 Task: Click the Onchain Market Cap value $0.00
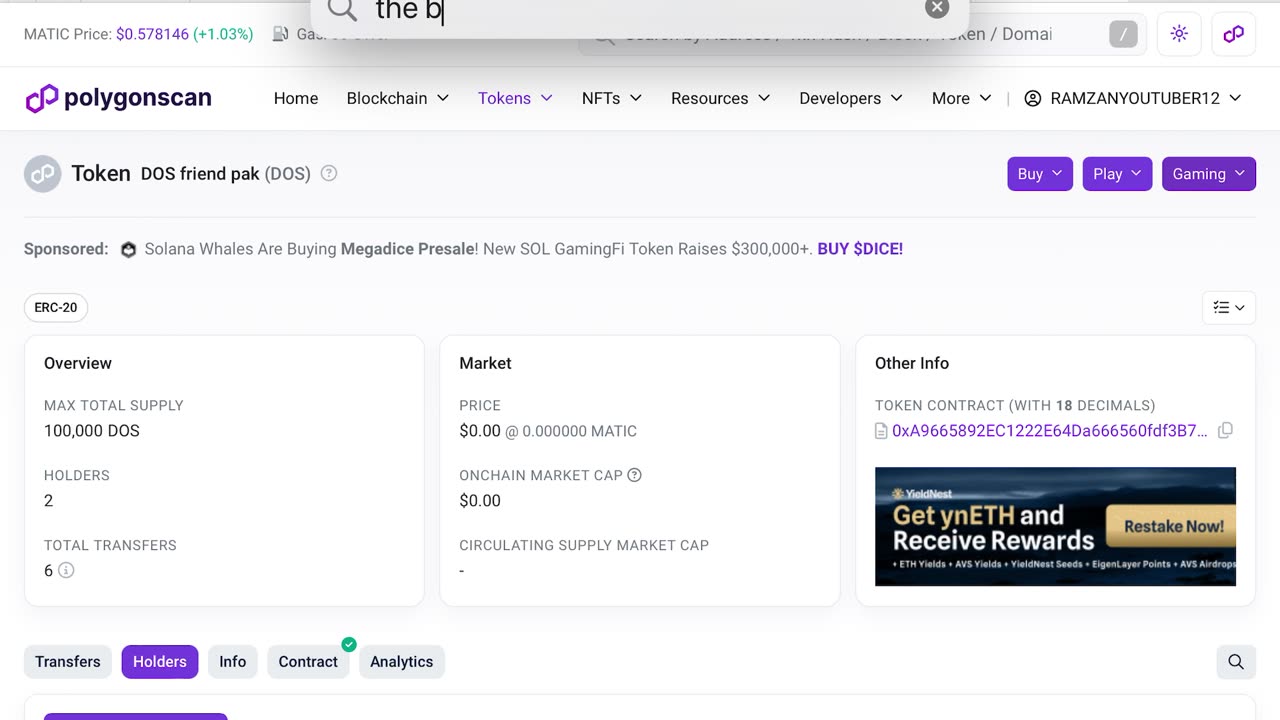click(480, 501)
